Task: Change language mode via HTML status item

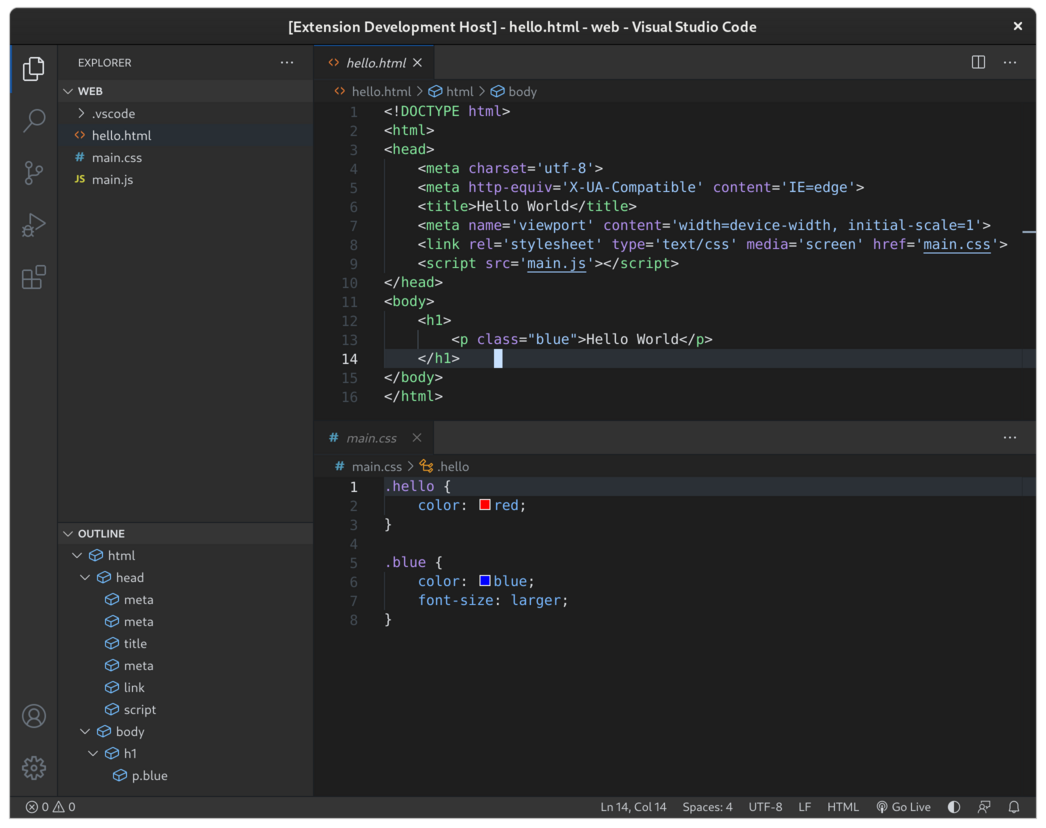Action: [x=843, y=807]
